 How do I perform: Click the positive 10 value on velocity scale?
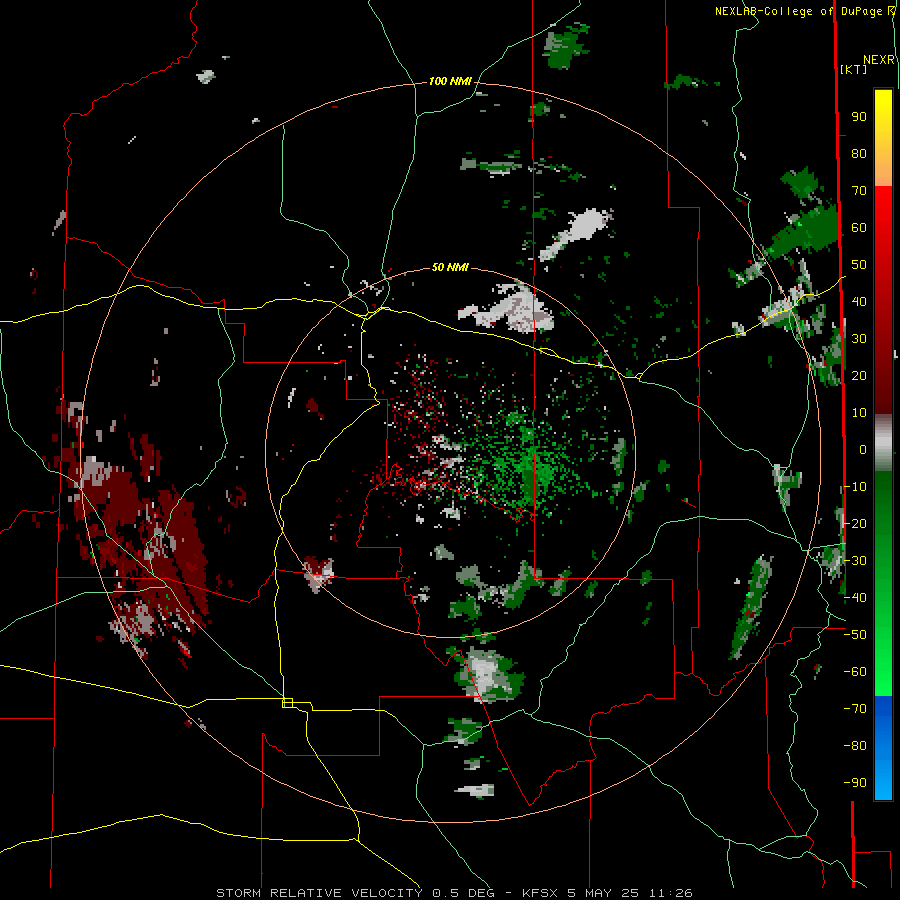859,413
